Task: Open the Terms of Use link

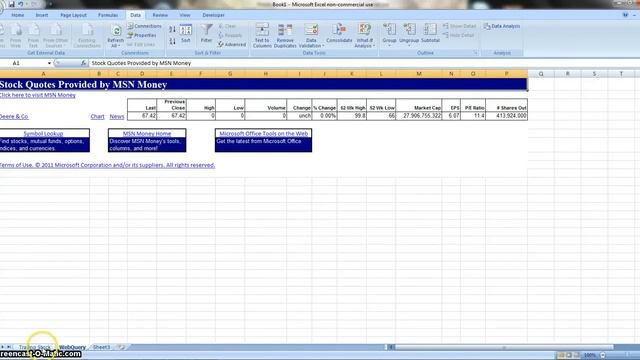Action: click(107, 165)
